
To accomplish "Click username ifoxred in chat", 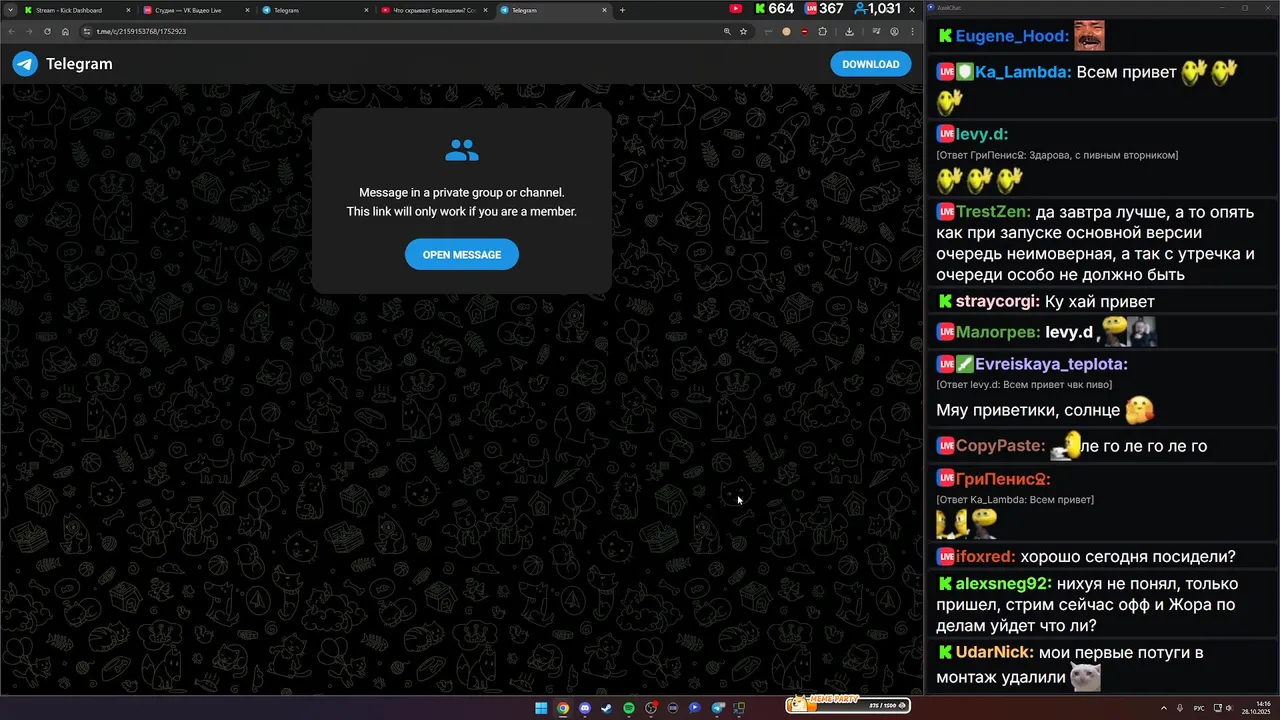I will coord(986,557).
